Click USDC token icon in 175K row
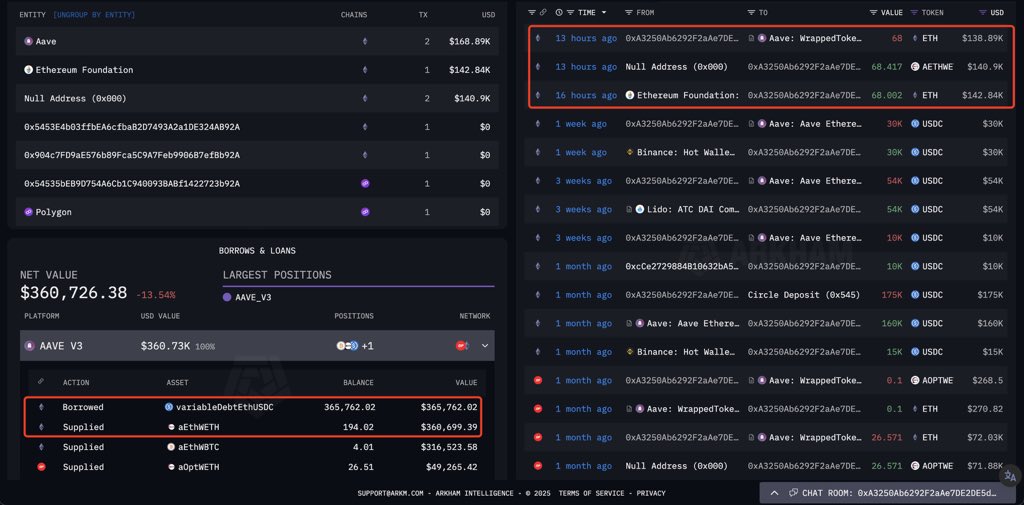Image resolution: width=1024 pixels, height=505 pixels. point(915,295)
